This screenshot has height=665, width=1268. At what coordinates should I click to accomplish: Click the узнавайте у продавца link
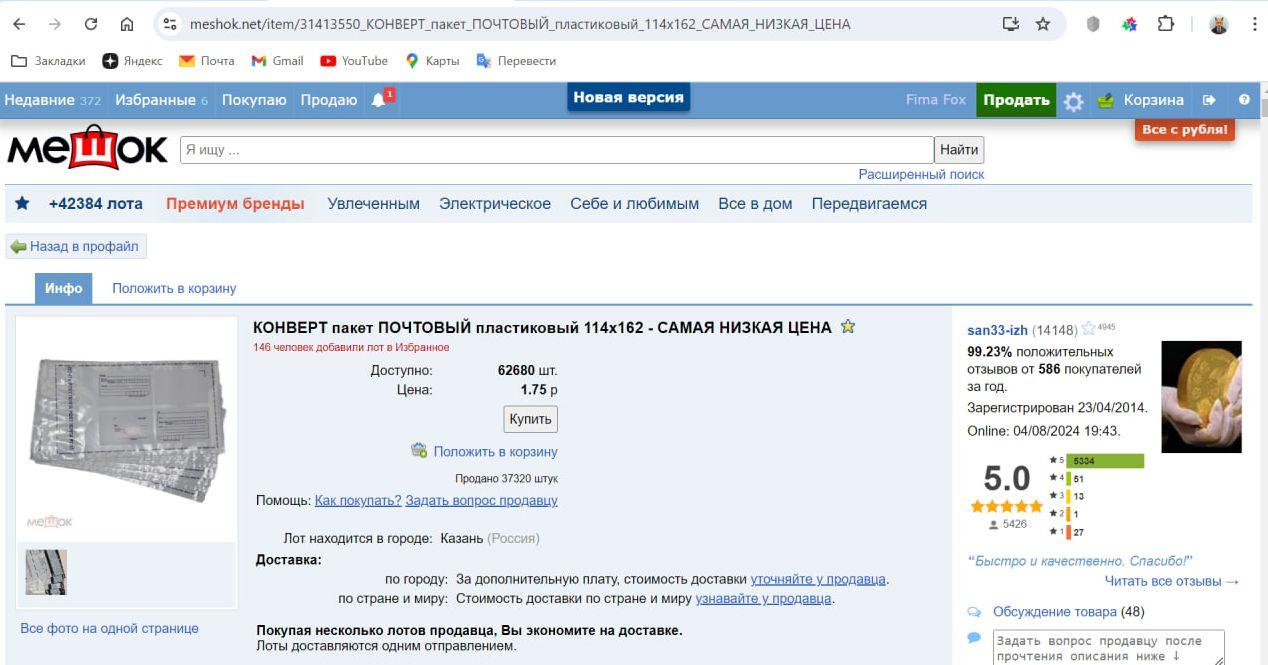pos(764,599)
